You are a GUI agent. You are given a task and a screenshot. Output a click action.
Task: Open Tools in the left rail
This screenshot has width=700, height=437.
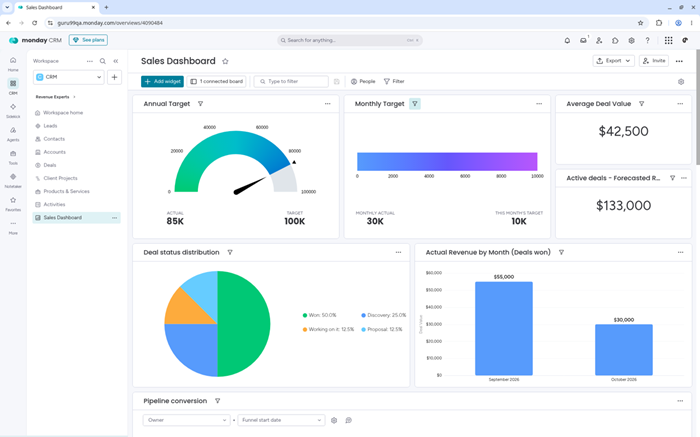(x=13, y=157)
